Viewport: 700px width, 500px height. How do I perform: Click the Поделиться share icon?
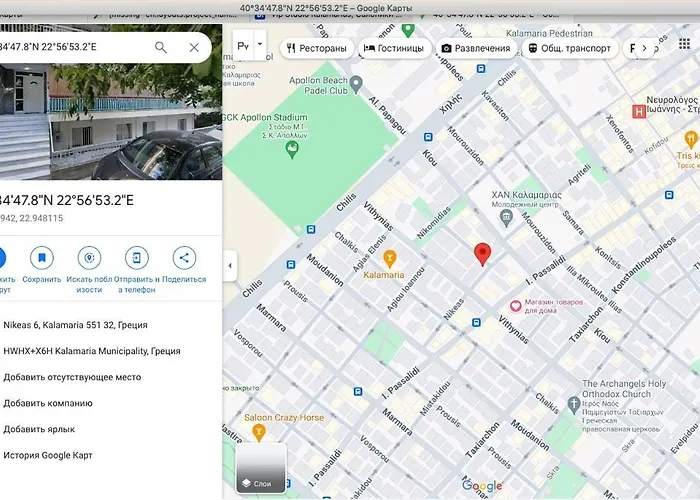184,258
